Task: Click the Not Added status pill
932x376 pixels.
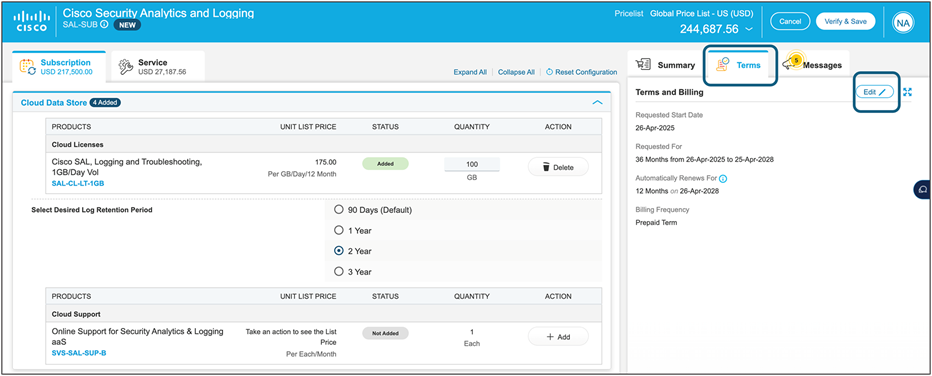Action: (x=385, y=333)
